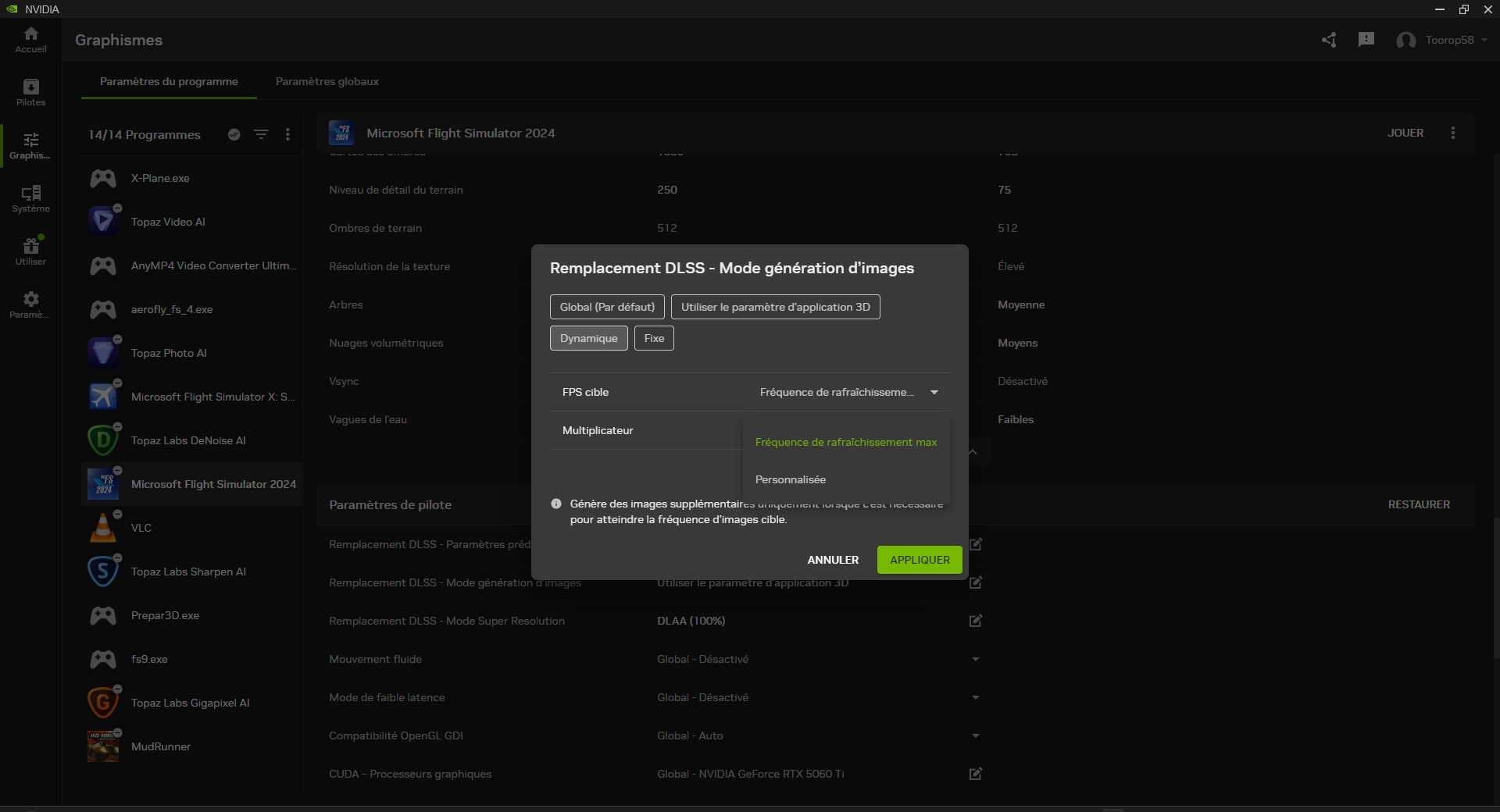Screen dimensions: 1500x812
Task: Select the Dynamique mode option
Action: (588, 338)
